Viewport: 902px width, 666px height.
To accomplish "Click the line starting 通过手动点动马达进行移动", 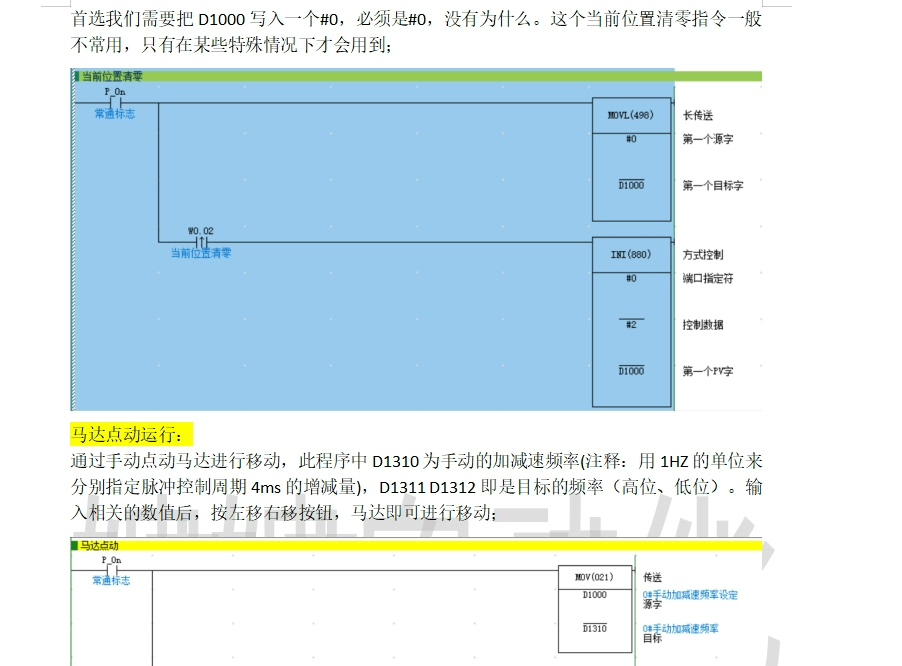I will (x=416, y=461).
